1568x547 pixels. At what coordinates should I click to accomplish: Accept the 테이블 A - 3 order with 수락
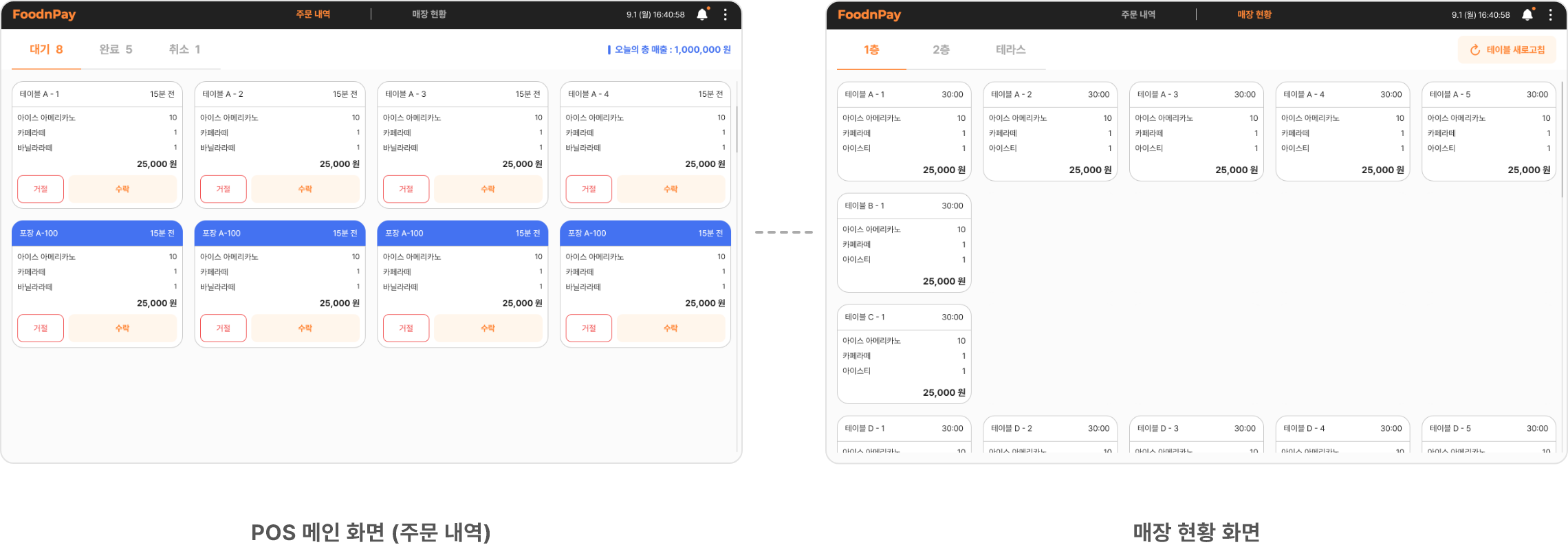coord(488,189)
